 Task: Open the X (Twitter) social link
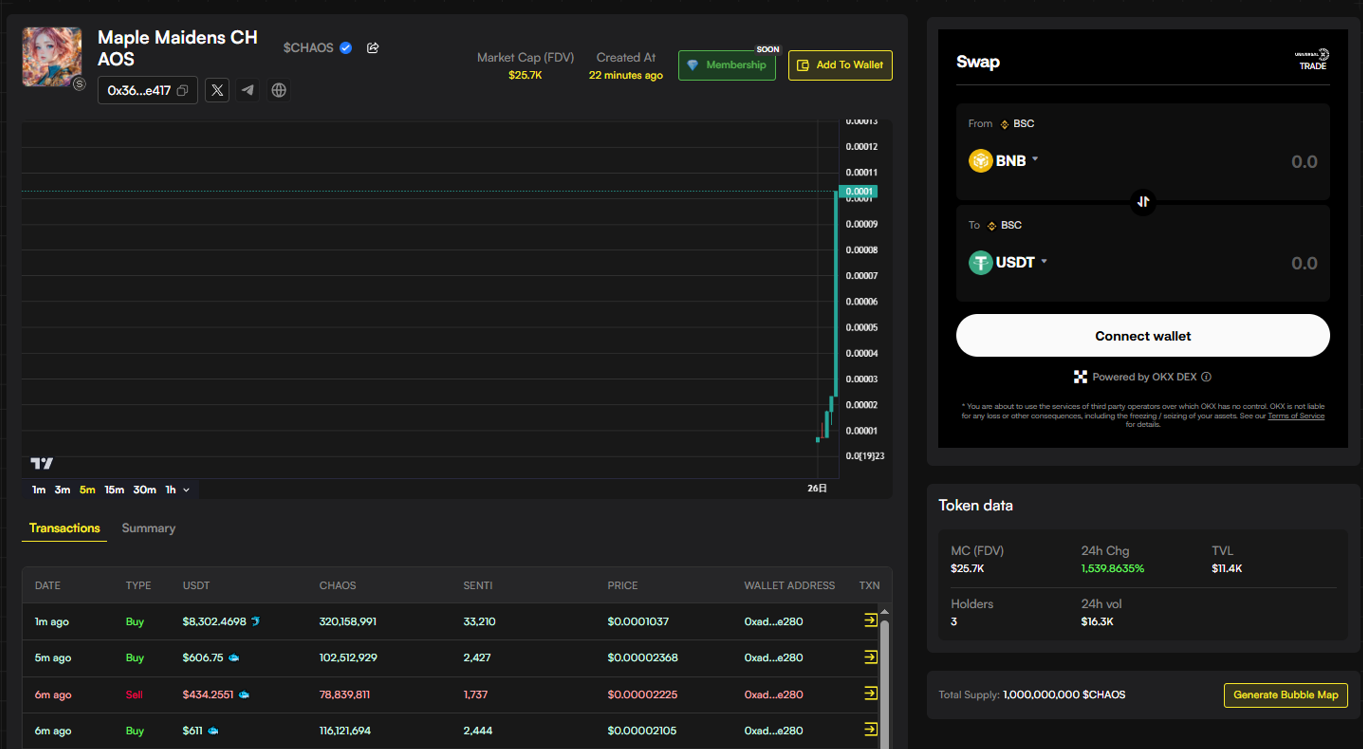click(217, 90)
